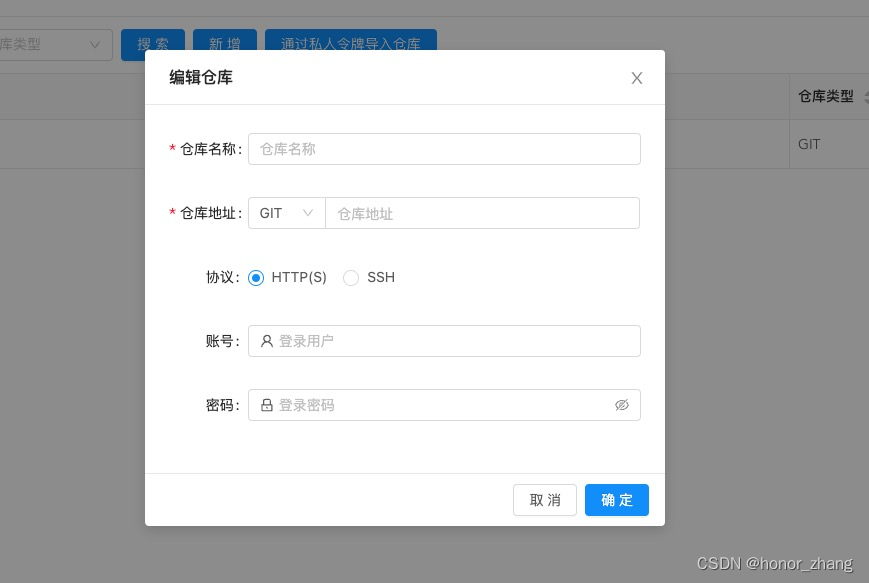Click 通过私人令牌导入仓库 button in background
The width and height of the screenshot is (869, 583).
click(x=351, y=40)
